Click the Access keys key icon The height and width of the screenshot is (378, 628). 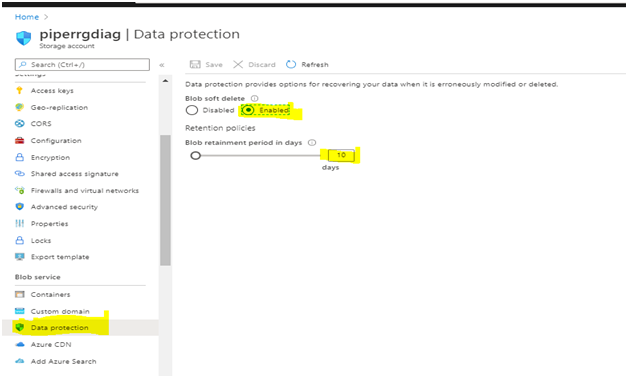[19, 90]
